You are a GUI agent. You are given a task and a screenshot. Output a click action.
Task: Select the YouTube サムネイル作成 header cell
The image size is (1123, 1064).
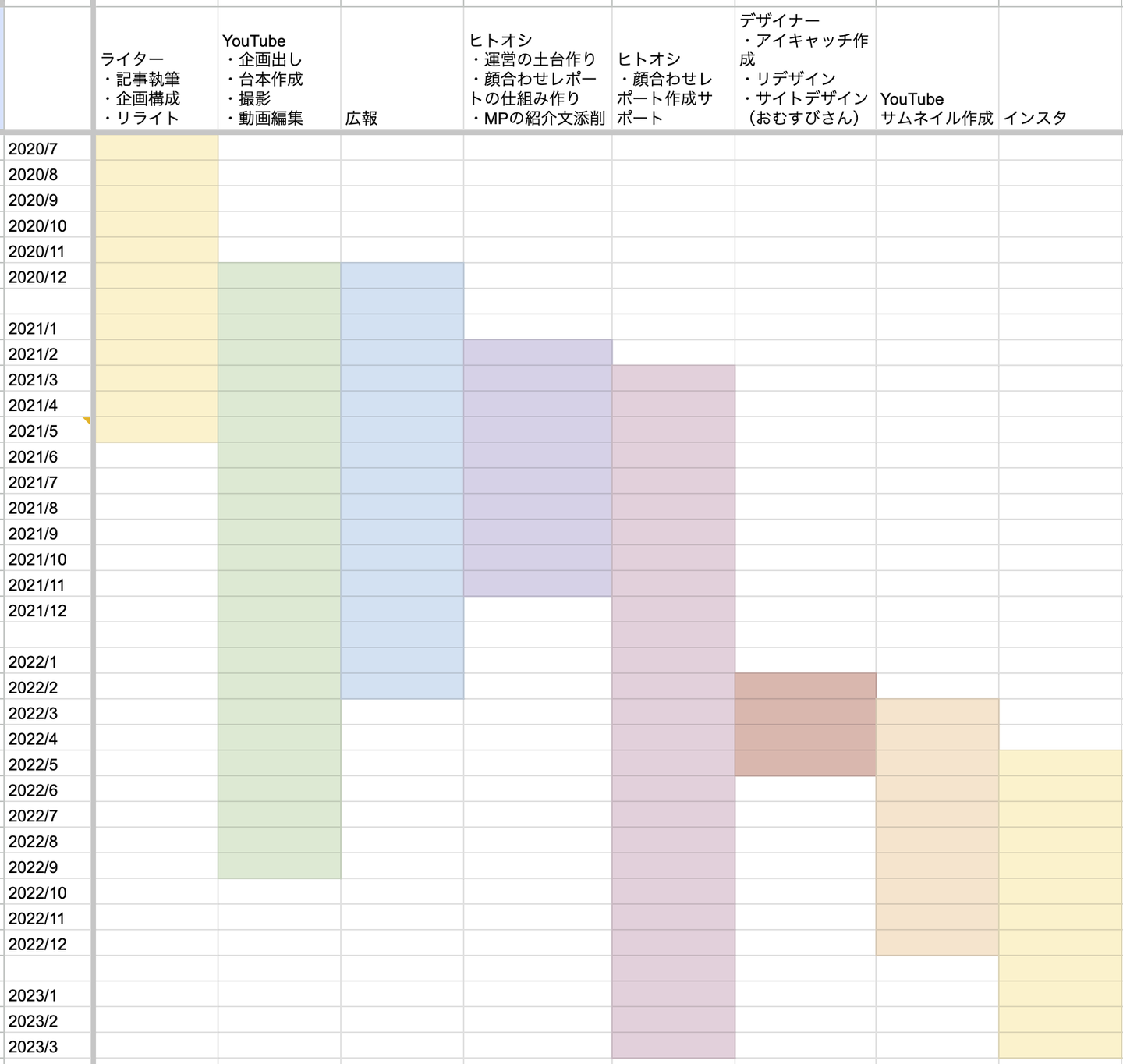(937, 69)
